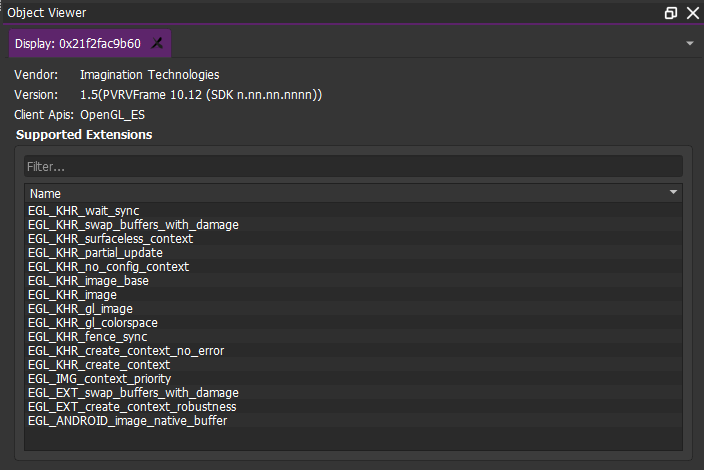
Task: Select EGL_KHR_surfaceless_context row
Action: (x=353, y=238)
